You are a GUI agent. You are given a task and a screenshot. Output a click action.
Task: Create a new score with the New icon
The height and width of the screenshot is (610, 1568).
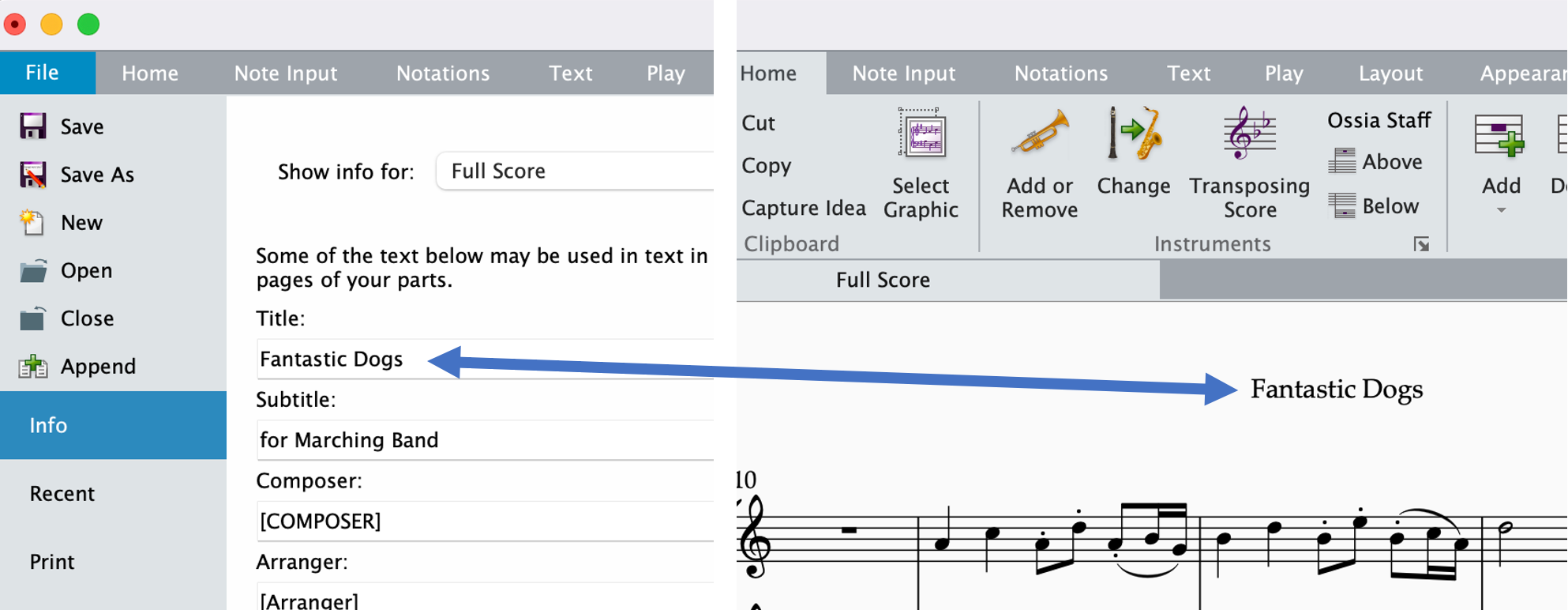(33, 222)
